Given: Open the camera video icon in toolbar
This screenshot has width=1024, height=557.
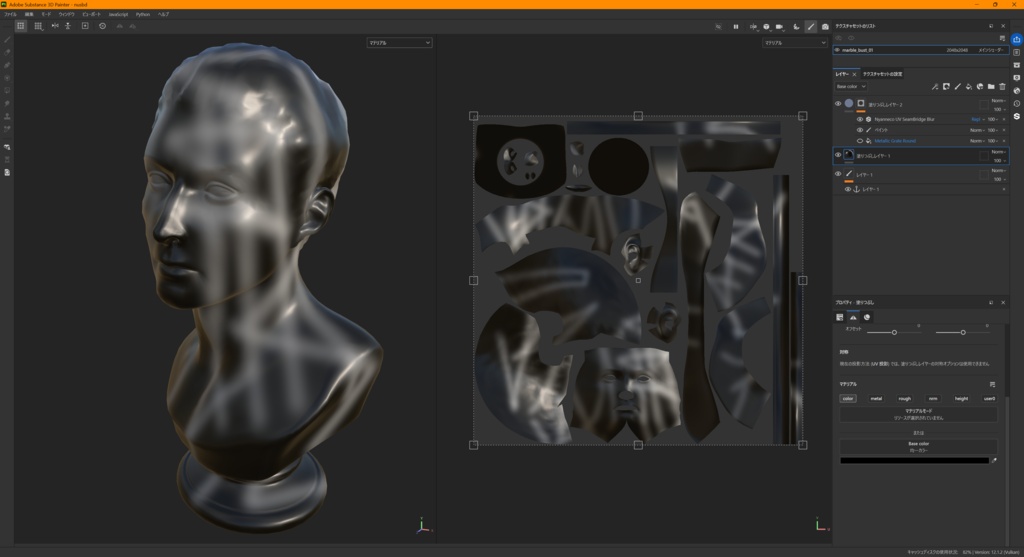Looking at the screenshot, I should [780, 27].
